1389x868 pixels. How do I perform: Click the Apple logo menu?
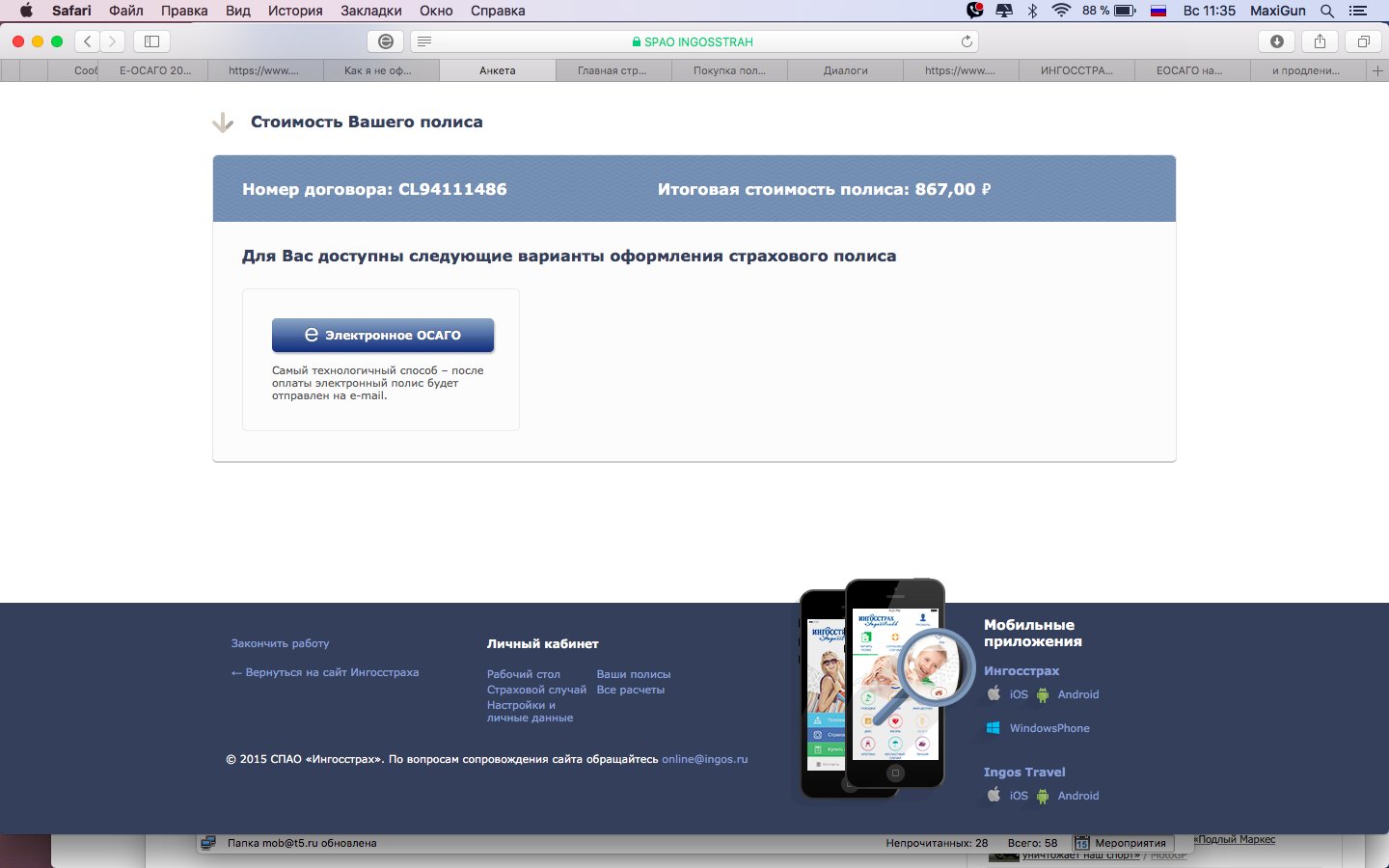click(26, 11)
